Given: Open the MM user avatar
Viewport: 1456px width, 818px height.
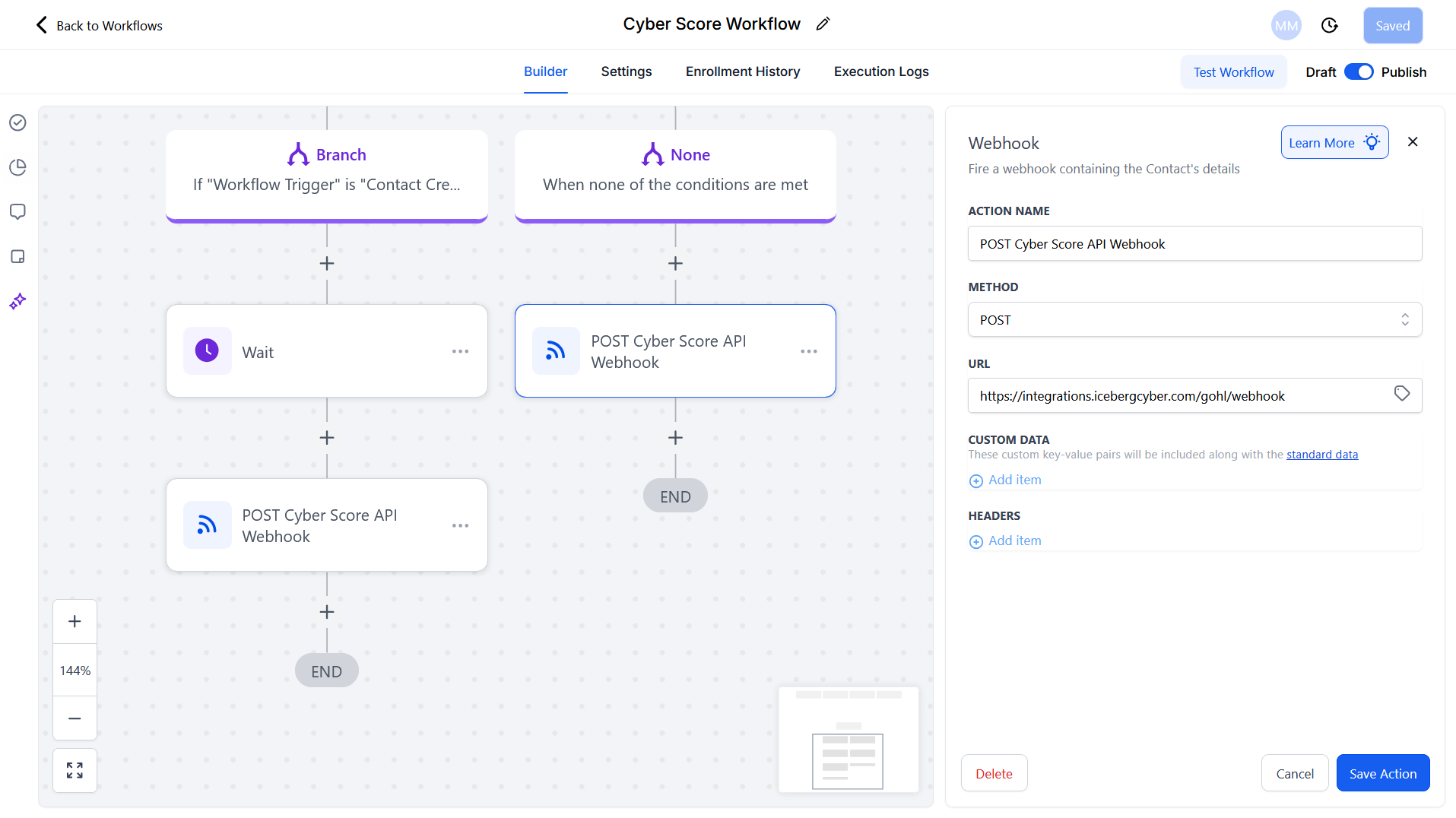Looking at the screenshot, I should pyautogui.click(x=1286, y=26).
